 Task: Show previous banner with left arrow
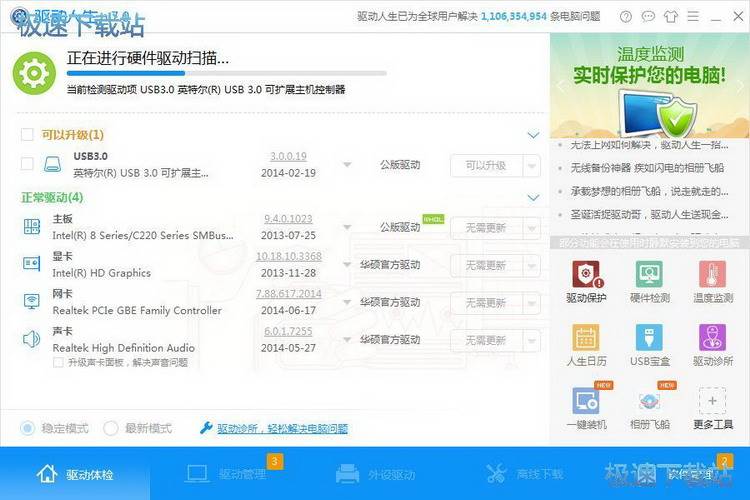(x=559, y=87)
